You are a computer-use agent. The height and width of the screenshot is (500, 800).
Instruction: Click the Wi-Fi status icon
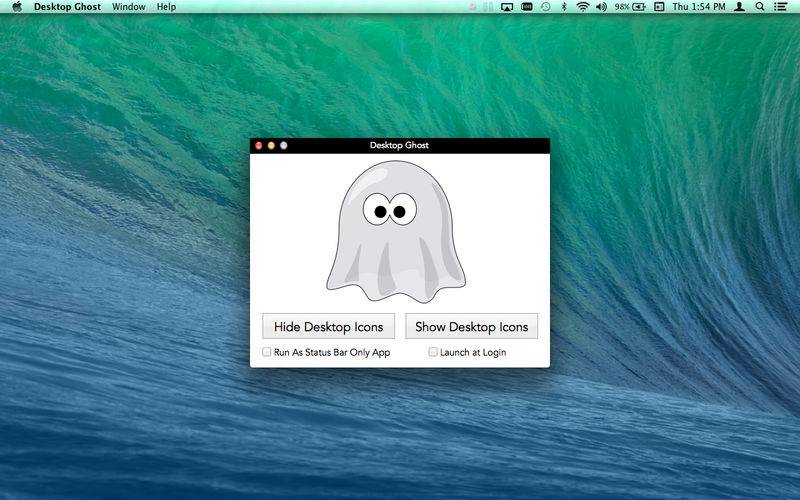pyautogui.click(x=582, y=7)
